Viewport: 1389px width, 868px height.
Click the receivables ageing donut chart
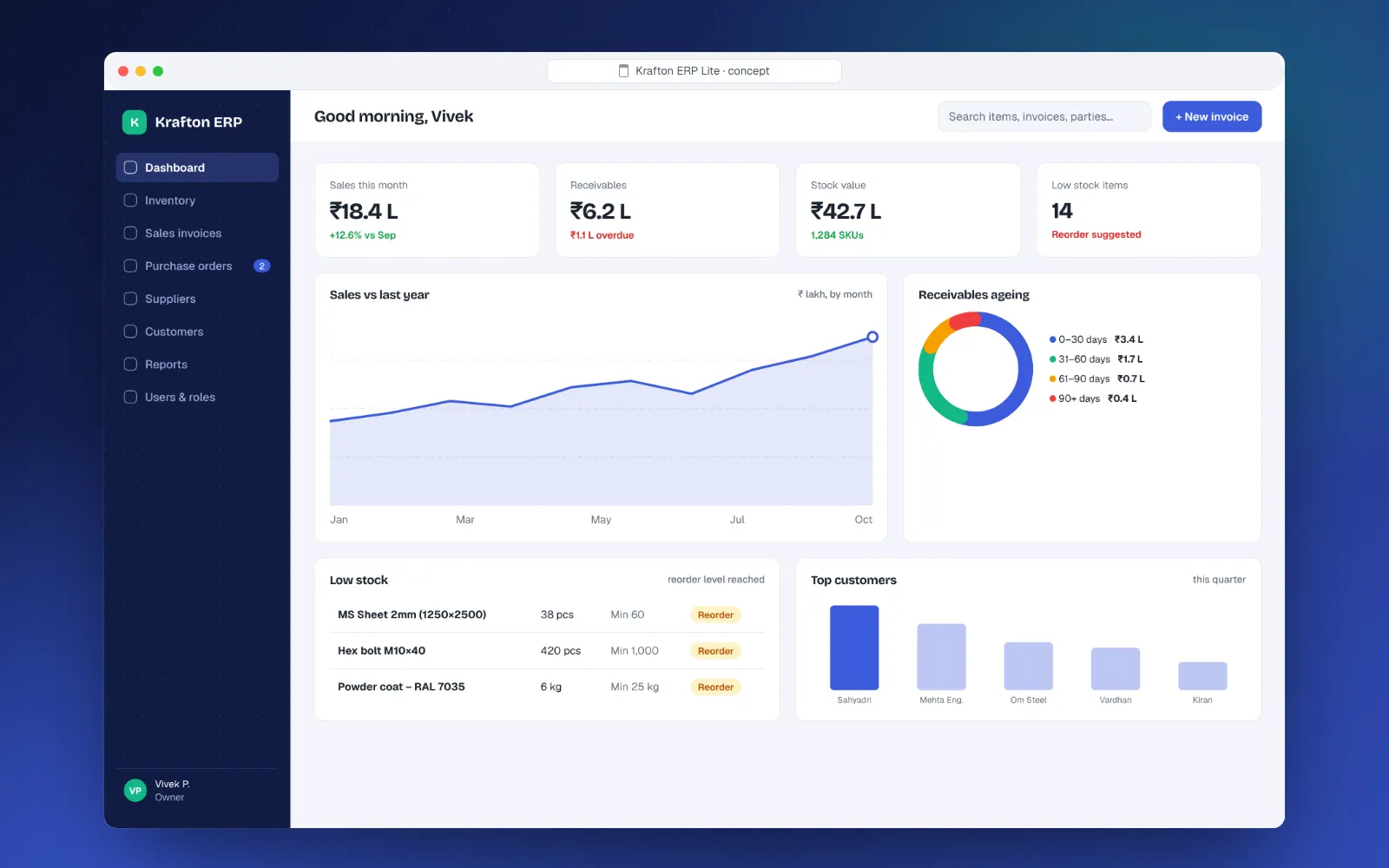click(976, 369)
